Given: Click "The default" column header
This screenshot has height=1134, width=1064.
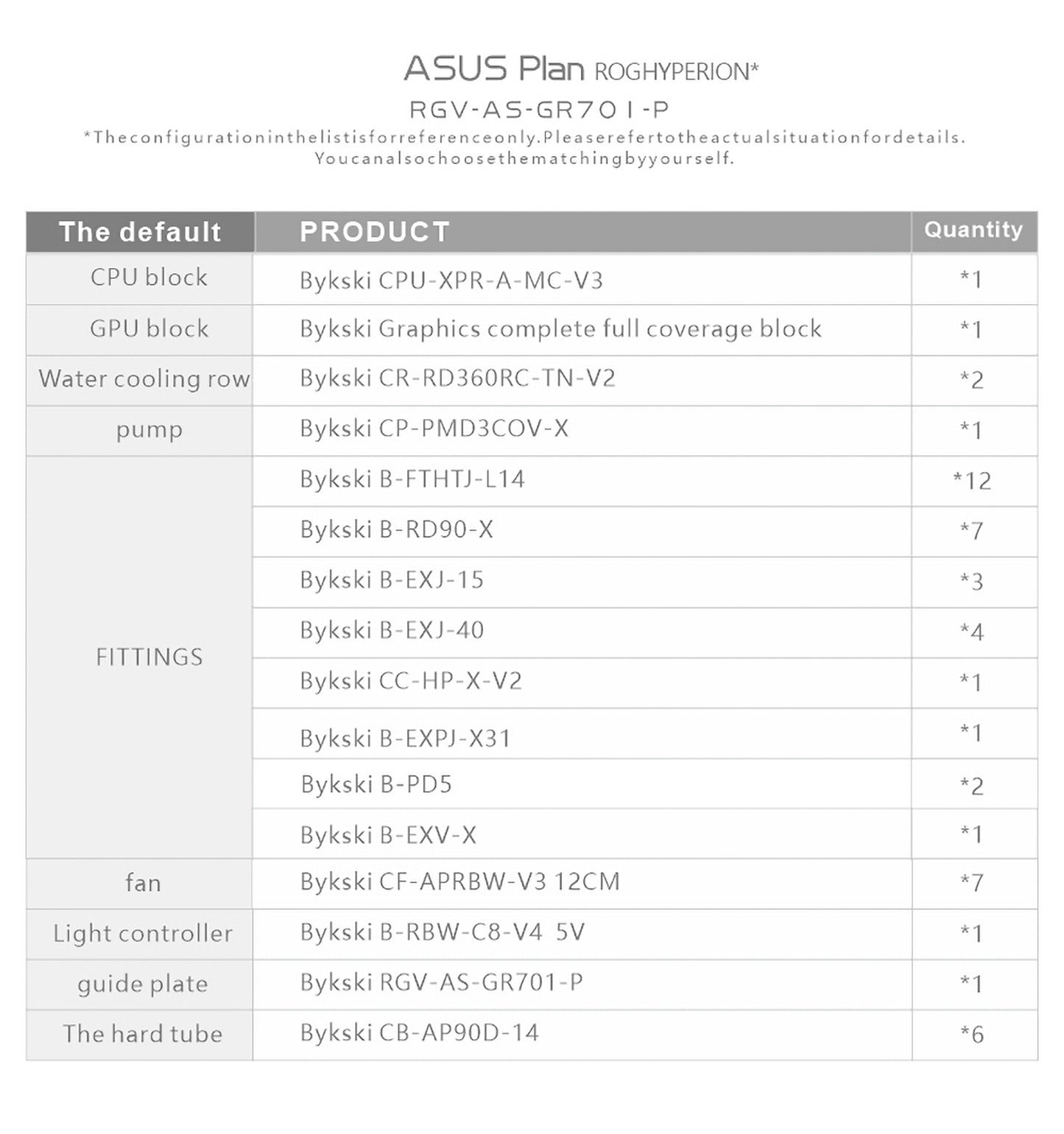Looking at the screenshot, I should coord(140,232).
